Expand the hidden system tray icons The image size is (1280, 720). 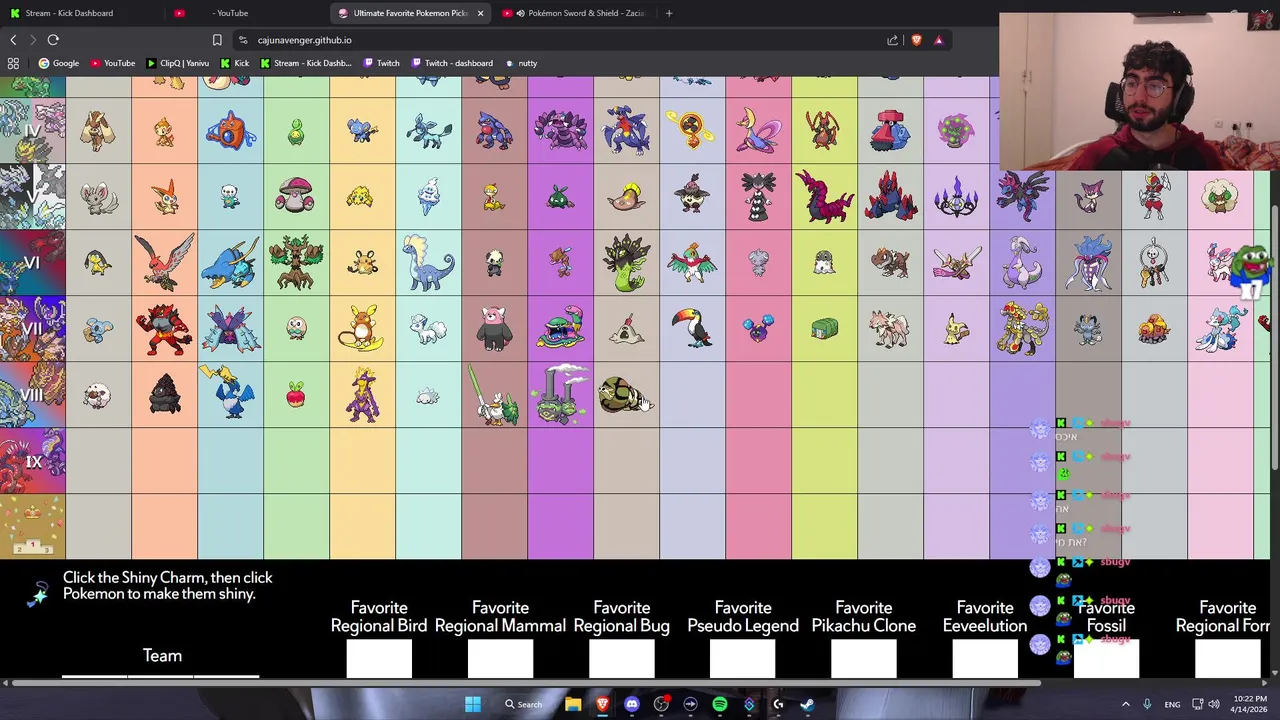click(x=1125, y=704)
